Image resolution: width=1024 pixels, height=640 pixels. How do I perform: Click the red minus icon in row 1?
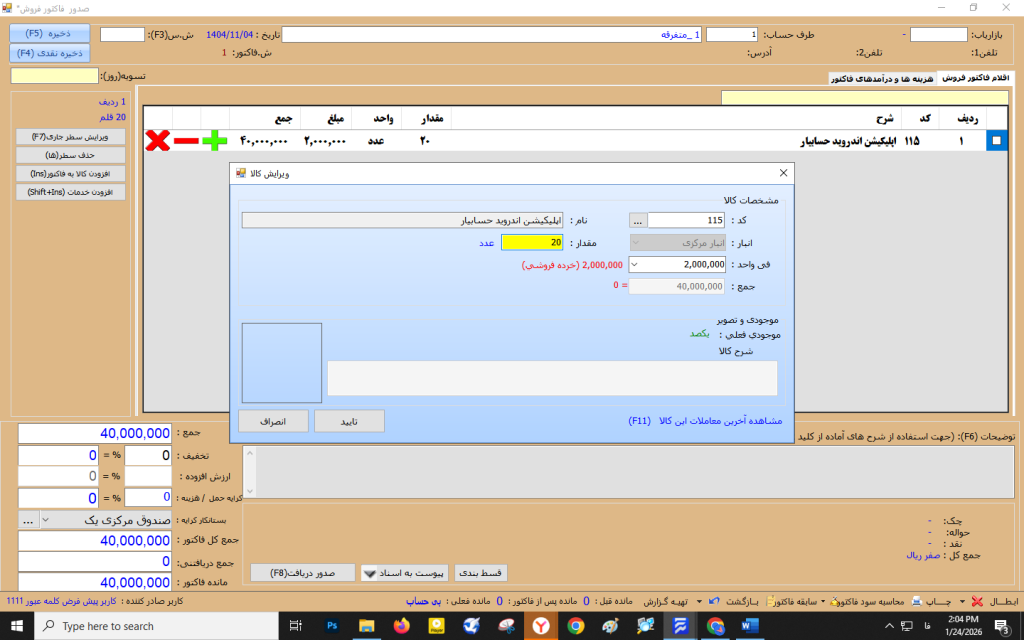186,141
